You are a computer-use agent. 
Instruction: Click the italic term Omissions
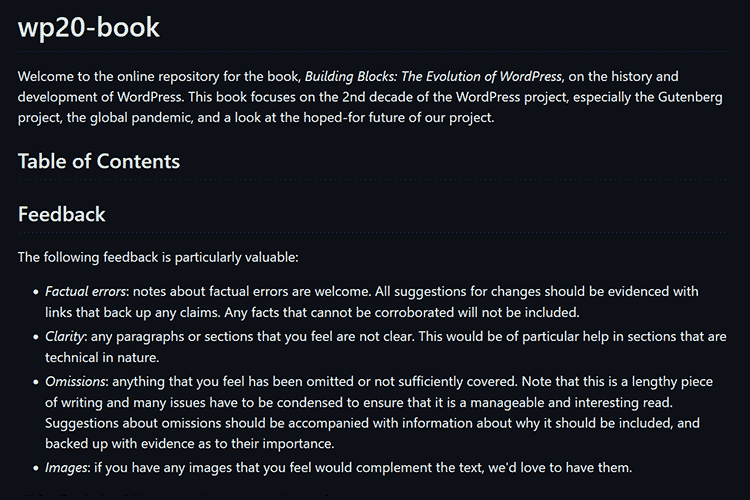[76, 382]
